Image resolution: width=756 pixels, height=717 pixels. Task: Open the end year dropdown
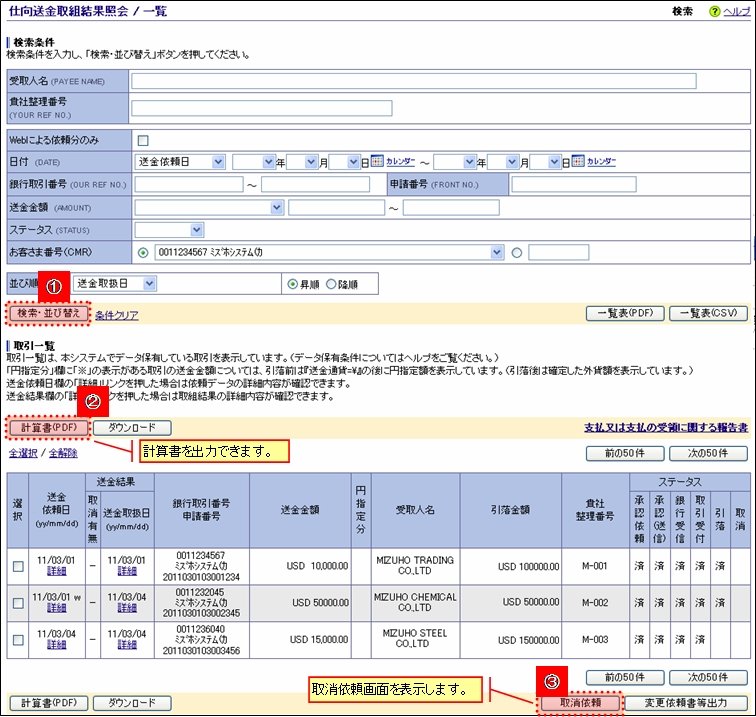(455, 162)
